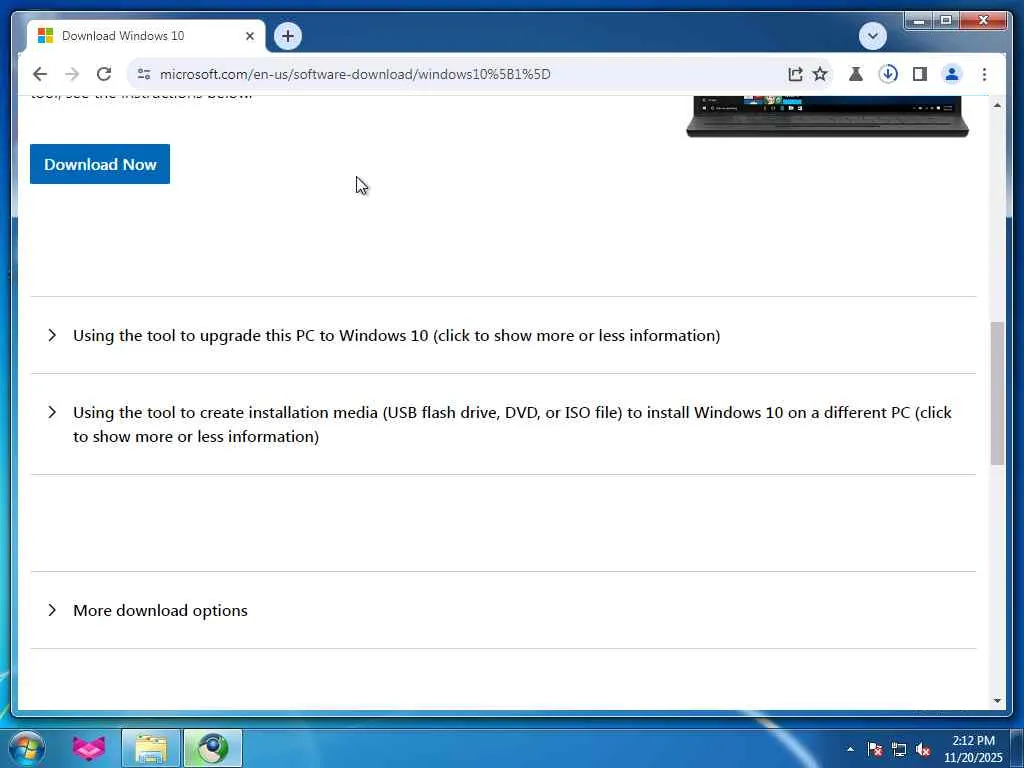Open a new tab with plus button
1024x768 pixels.
coord(288,36)
